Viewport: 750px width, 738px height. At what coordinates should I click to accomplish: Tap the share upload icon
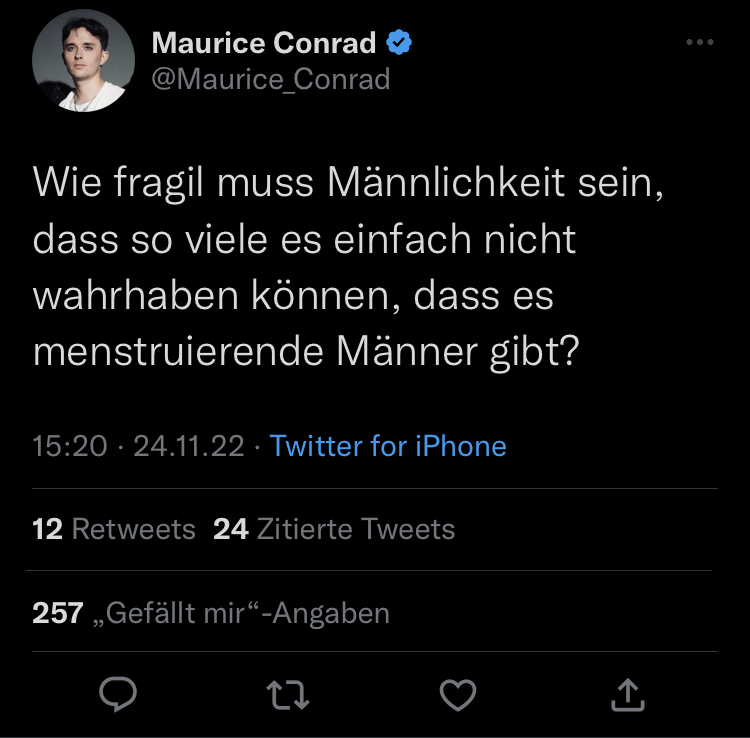tap(629, 694)
